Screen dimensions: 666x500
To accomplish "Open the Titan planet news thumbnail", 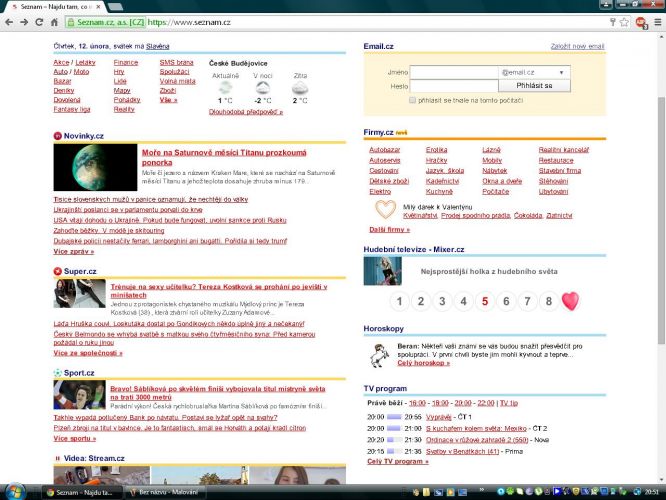I will click(x=95, y=167).
